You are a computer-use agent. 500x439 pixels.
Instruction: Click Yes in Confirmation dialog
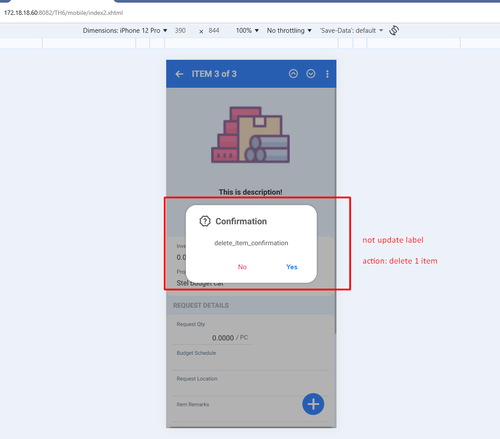point(292,267)
